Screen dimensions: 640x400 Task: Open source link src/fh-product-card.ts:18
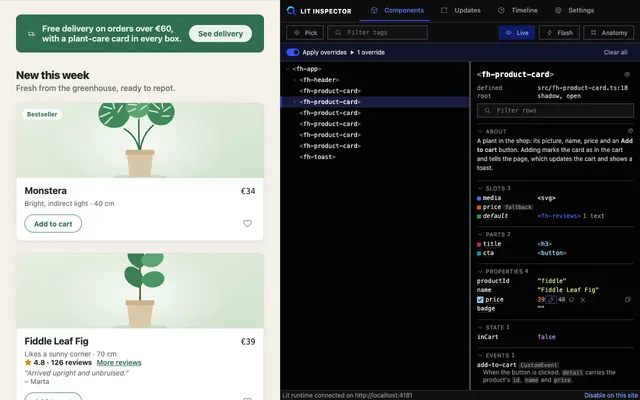coord(582,88)
